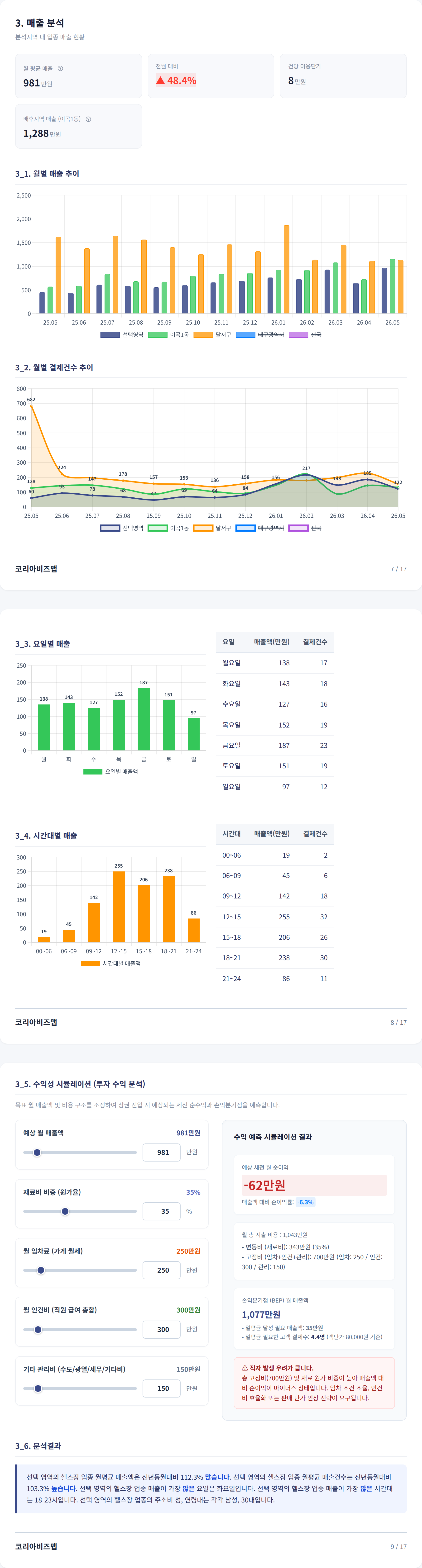Click the 3_1. 월별 매출 추이 heading
Screen dimensions: 422x1568
[x=48, y=174]
